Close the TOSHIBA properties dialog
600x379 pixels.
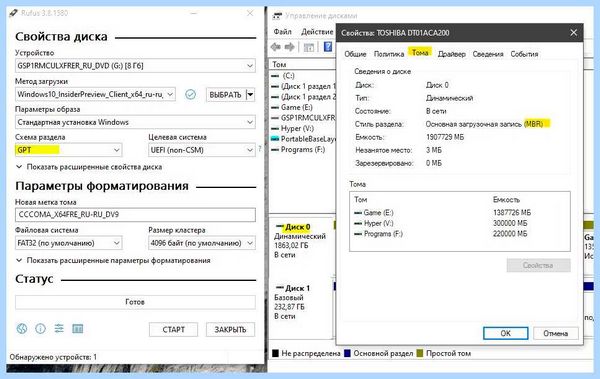[573, 33]
